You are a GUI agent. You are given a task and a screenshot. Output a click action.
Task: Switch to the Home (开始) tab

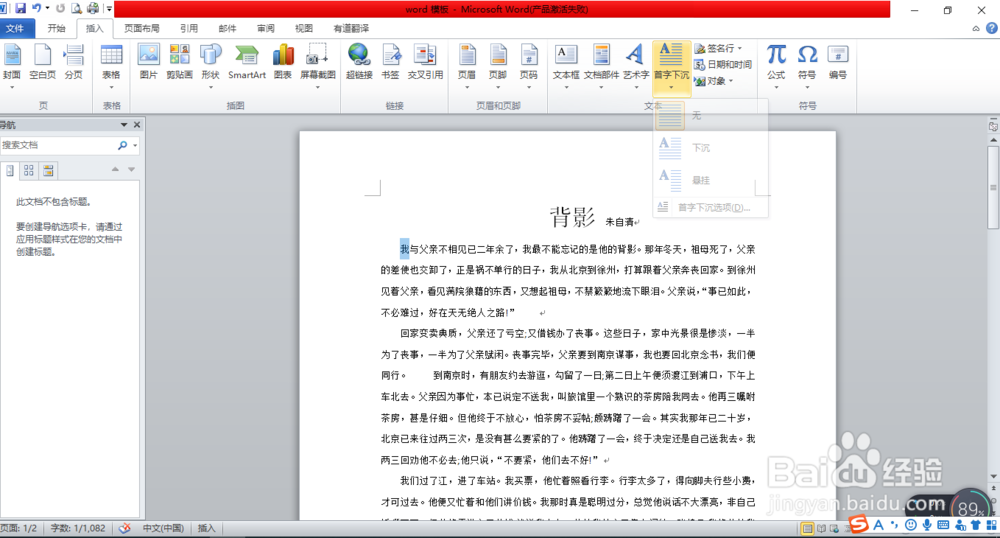point(56,28)
